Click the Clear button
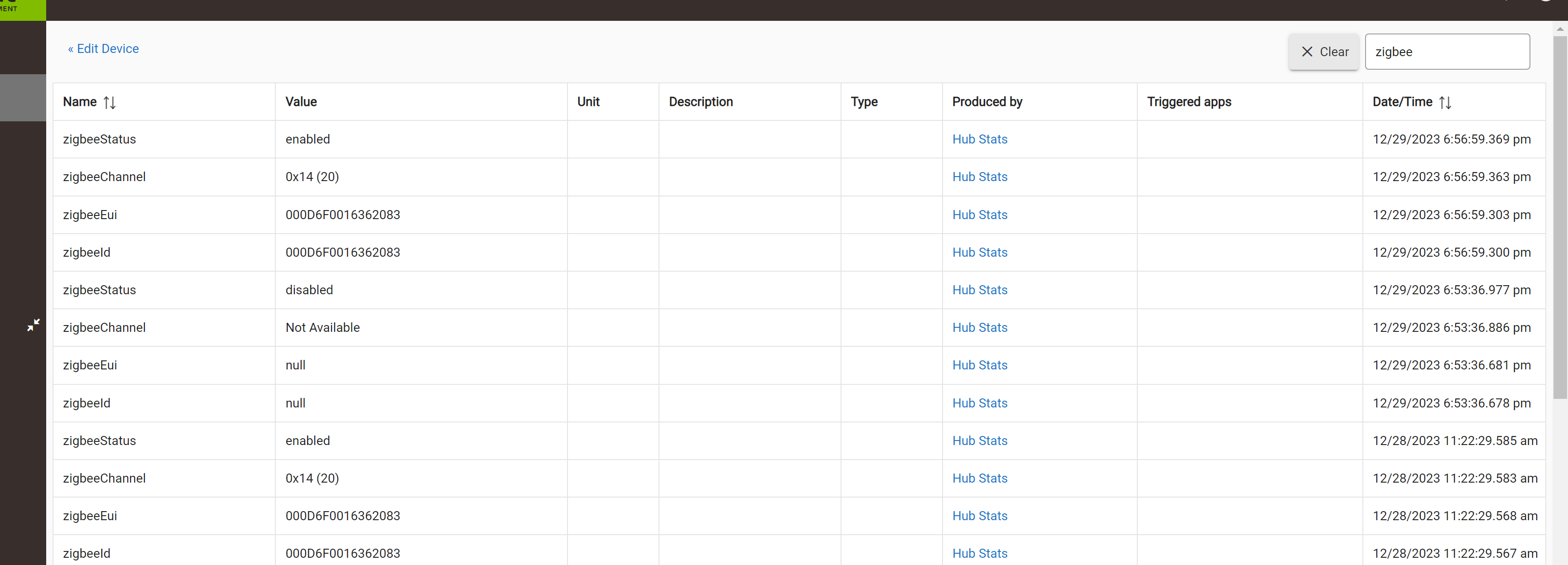The image size is (1568, 565). [1324, 52]
